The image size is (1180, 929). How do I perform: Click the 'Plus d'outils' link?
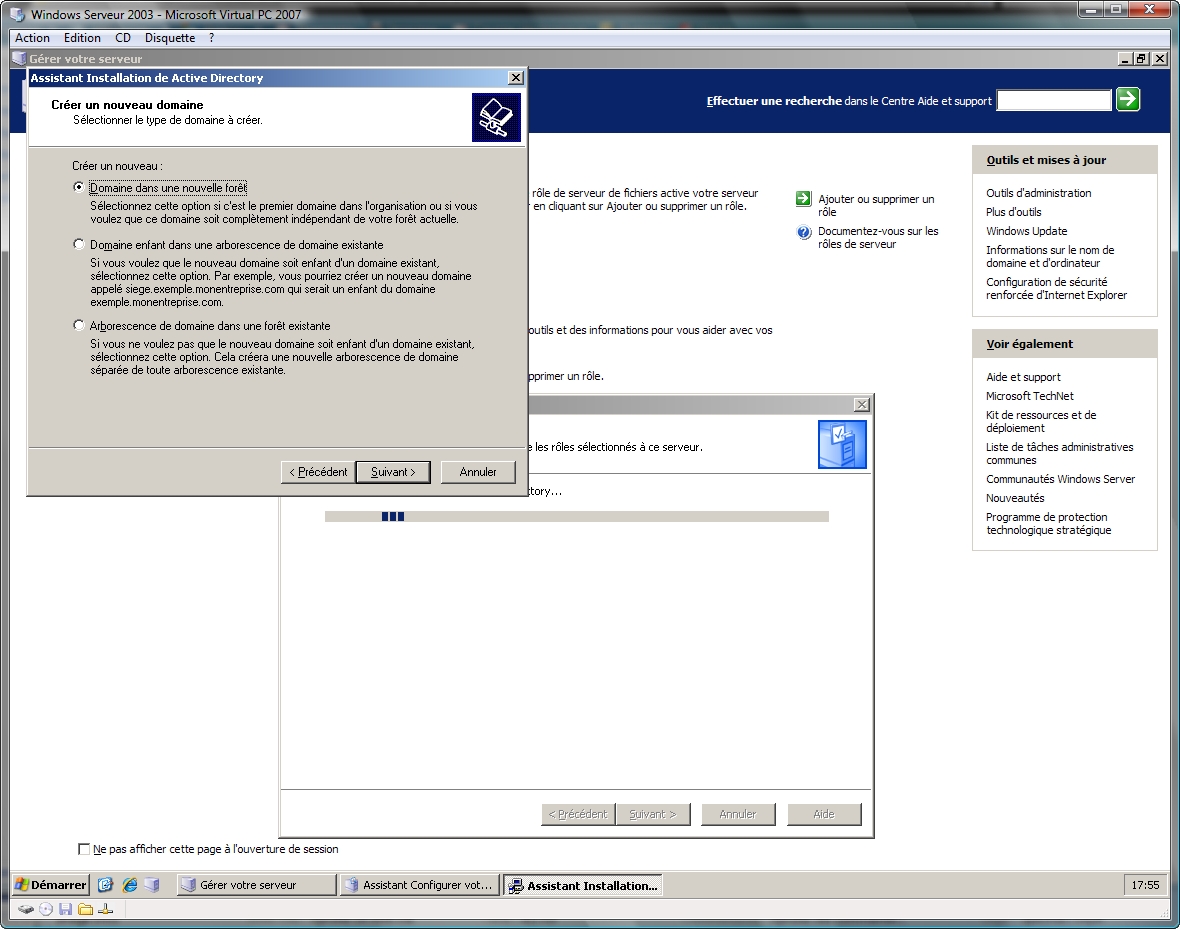tap(1014, 212)
